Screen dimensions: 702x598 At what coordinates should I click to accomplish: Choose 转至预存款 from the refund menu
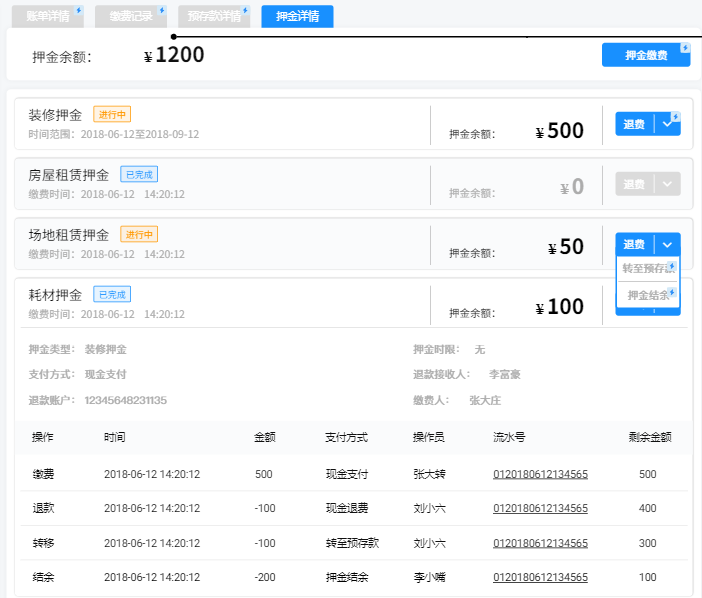click(x=645, y=268)
